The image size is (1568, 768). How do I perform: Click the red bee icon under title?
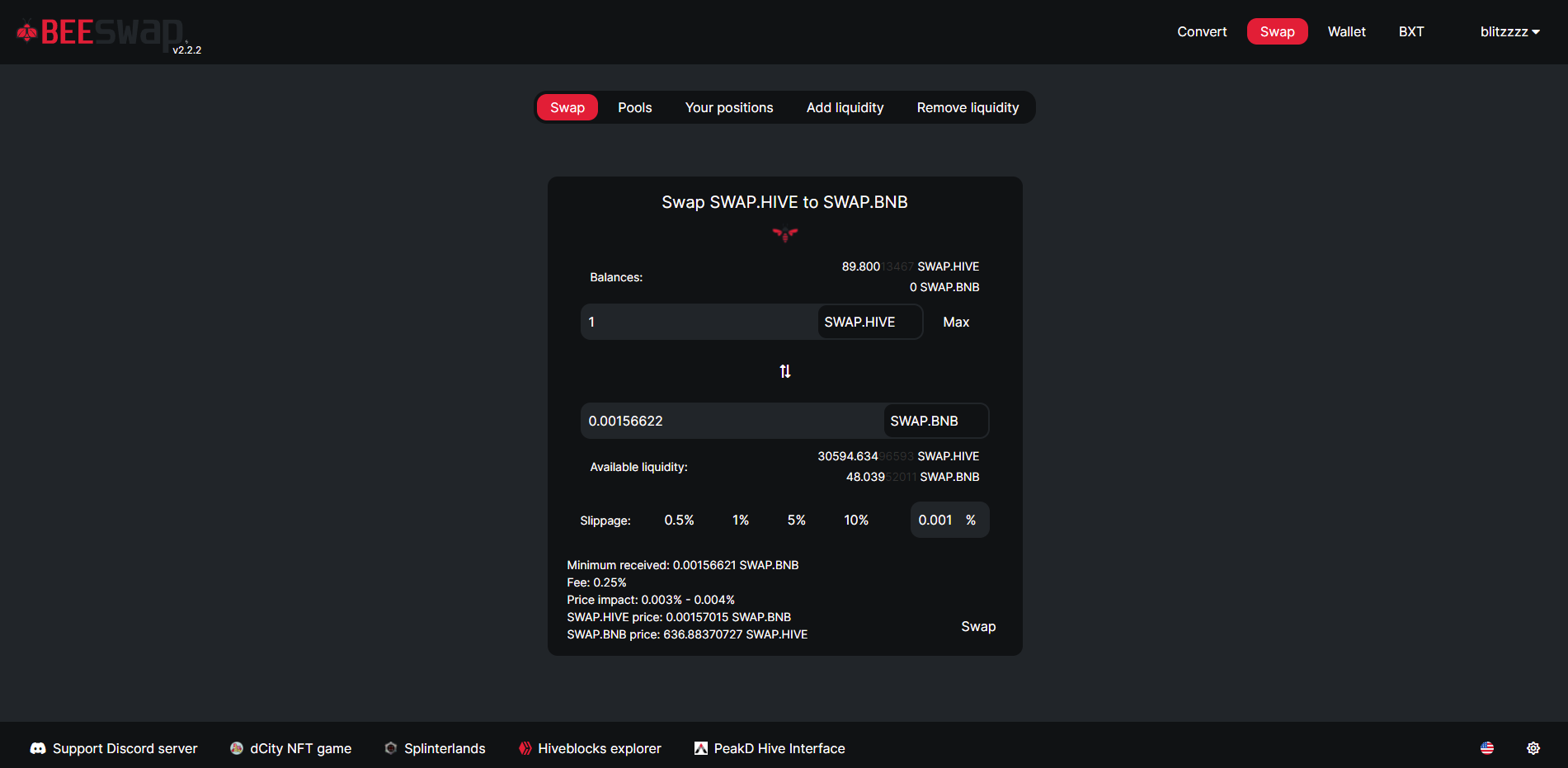tap(785, 235)
